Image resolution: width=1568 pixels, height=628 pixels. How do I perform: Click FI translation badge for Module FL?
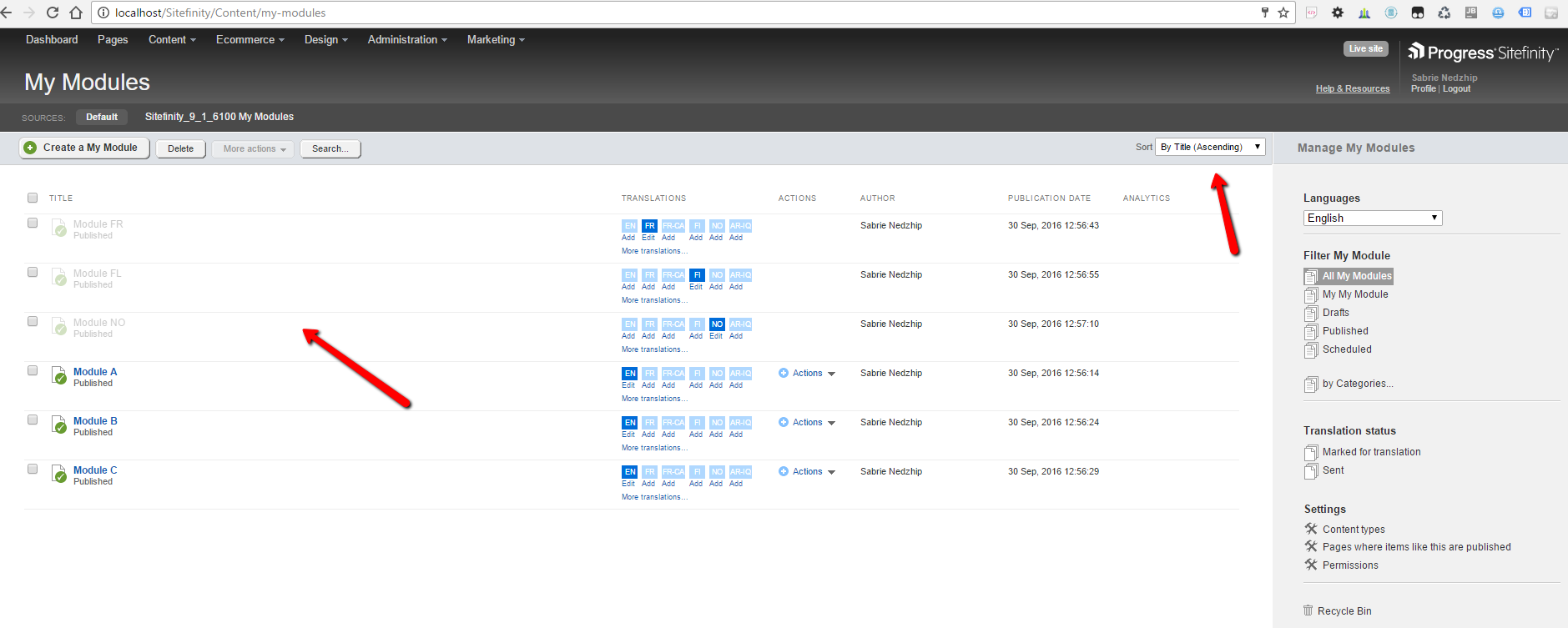pos(697,274)
